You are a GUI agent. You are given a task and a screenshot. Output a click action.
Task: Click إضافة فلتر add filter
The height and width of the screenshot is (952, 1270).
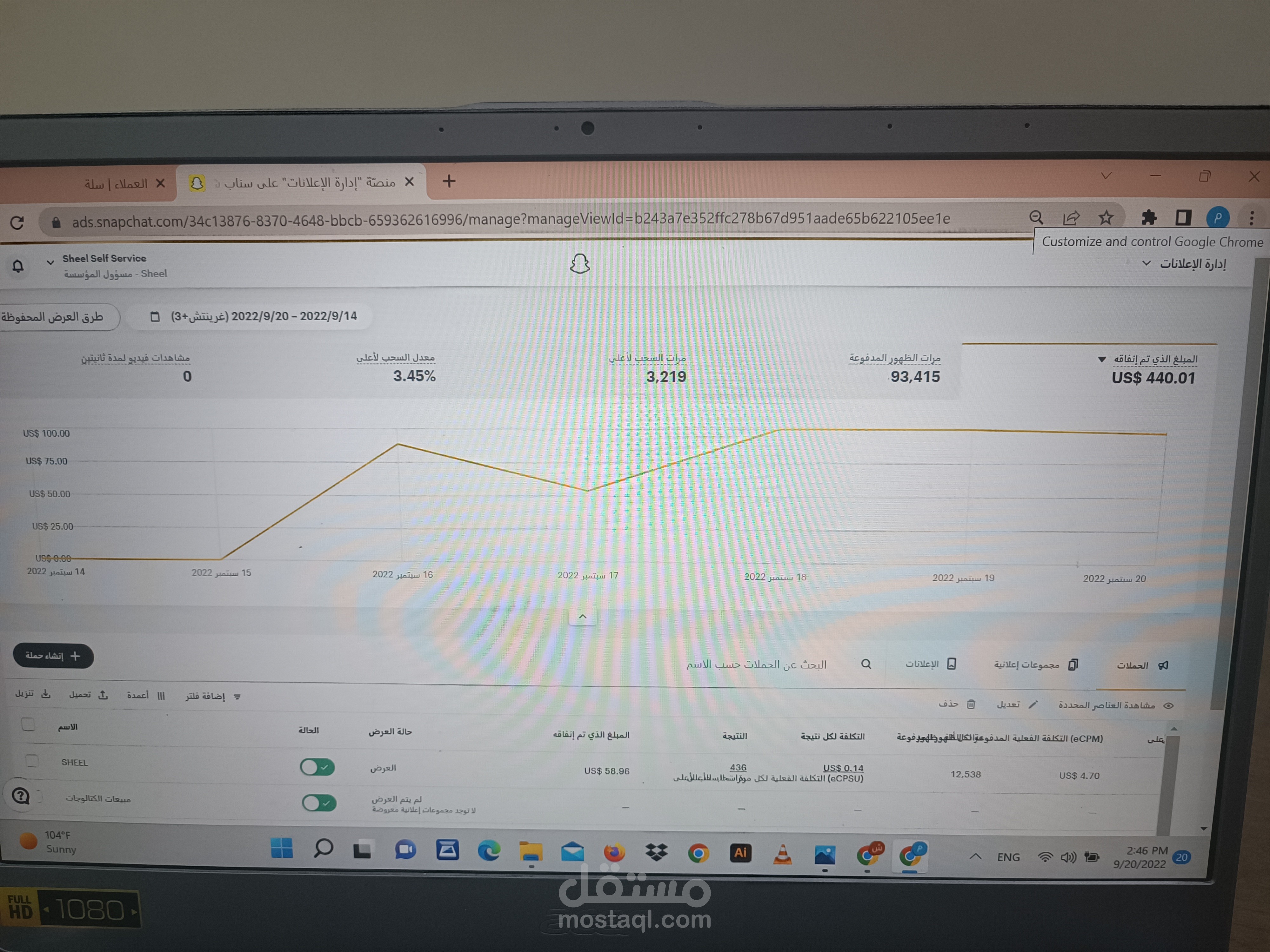212,696
